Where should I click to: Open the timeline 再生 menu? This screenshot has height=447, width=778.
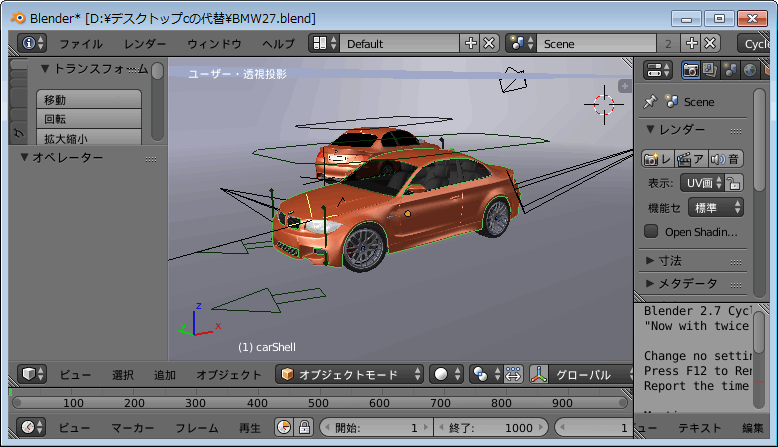tap(250, 428)
